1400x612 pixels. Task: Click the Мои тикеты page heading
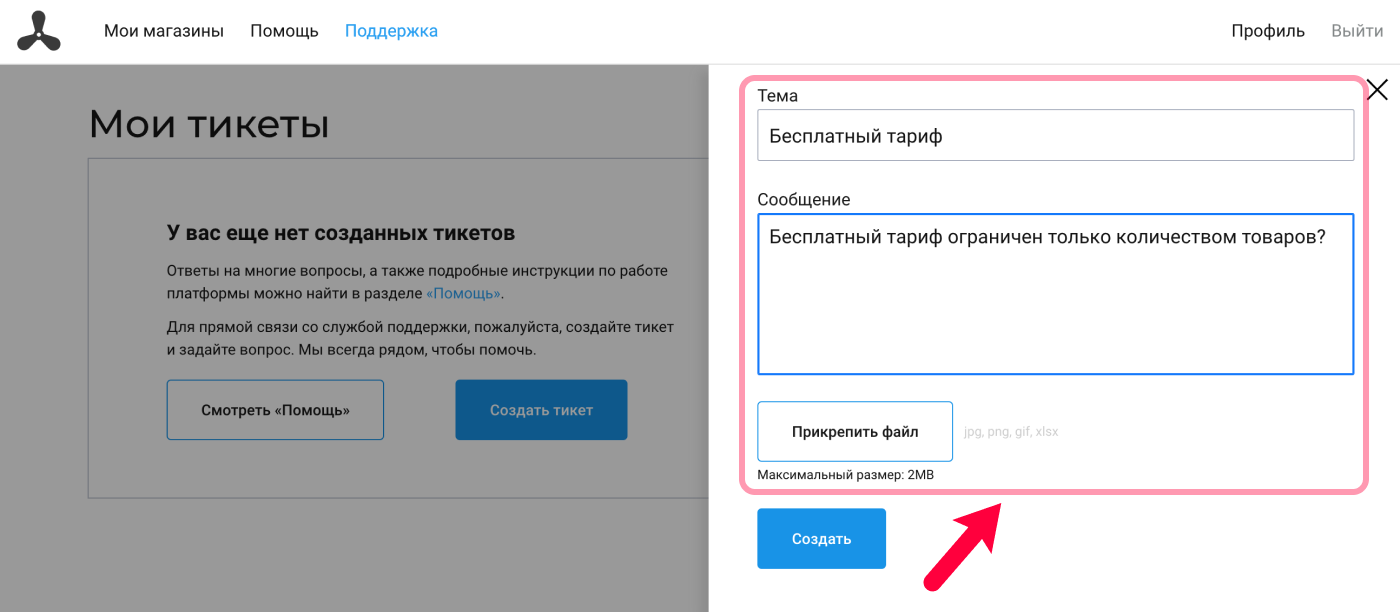coord(209,124)
